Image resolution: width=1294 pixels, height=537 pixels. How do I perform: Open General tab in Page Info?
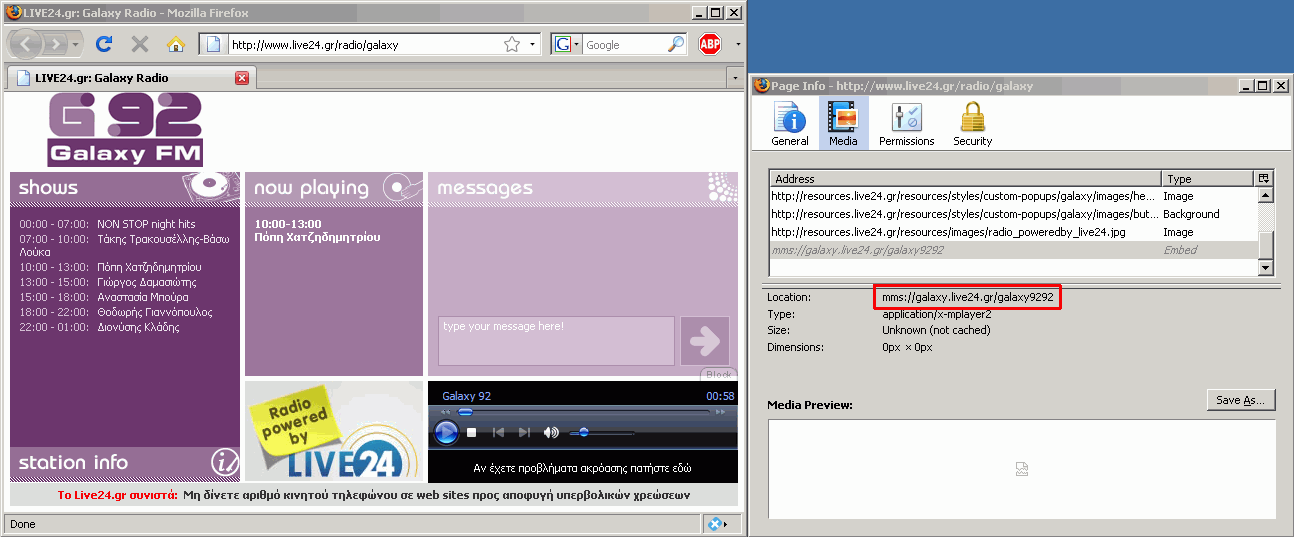point(790,124)
